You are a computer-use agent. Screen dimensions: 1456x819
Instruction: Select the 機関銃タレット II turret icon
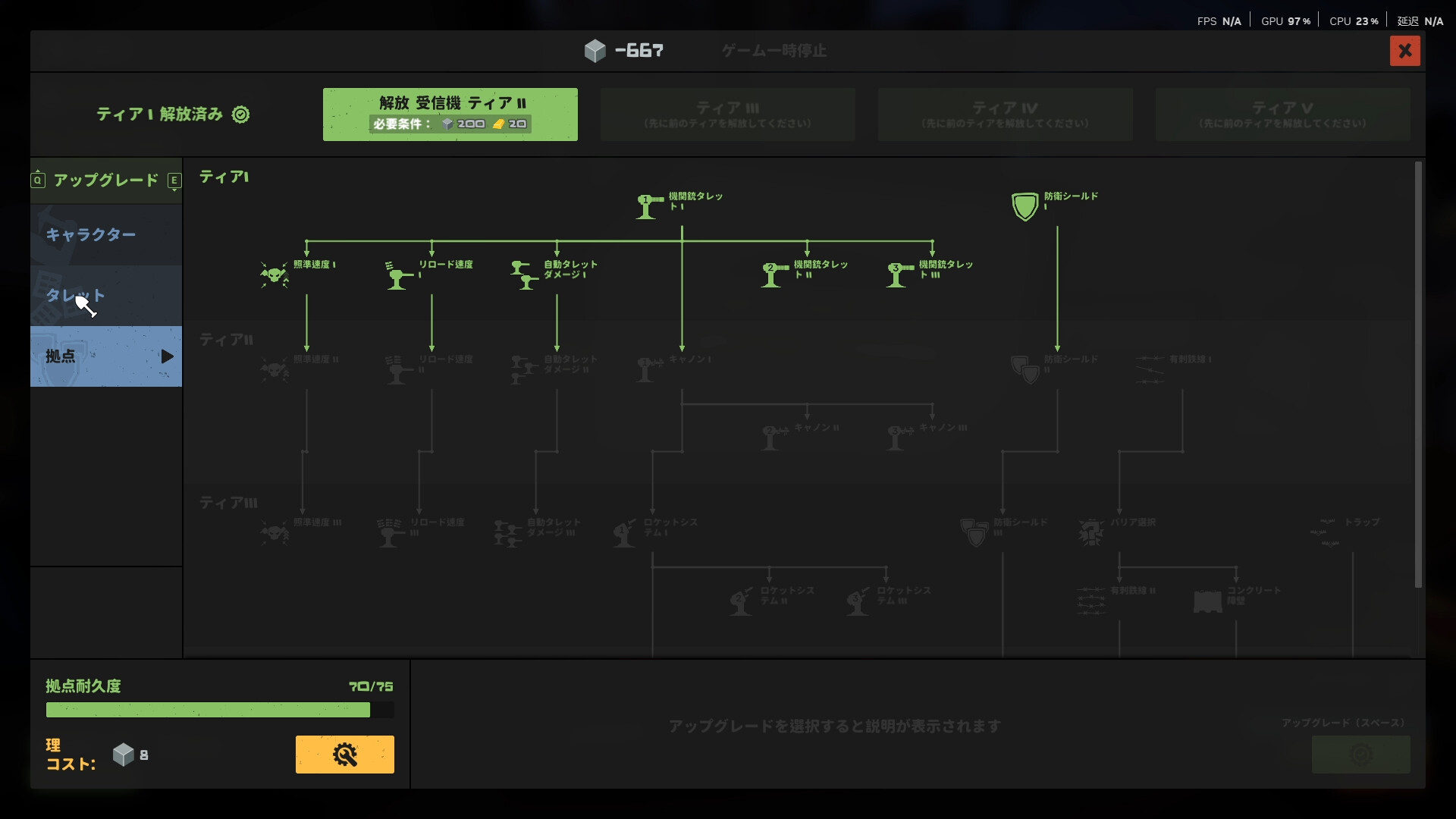point(774,275)
